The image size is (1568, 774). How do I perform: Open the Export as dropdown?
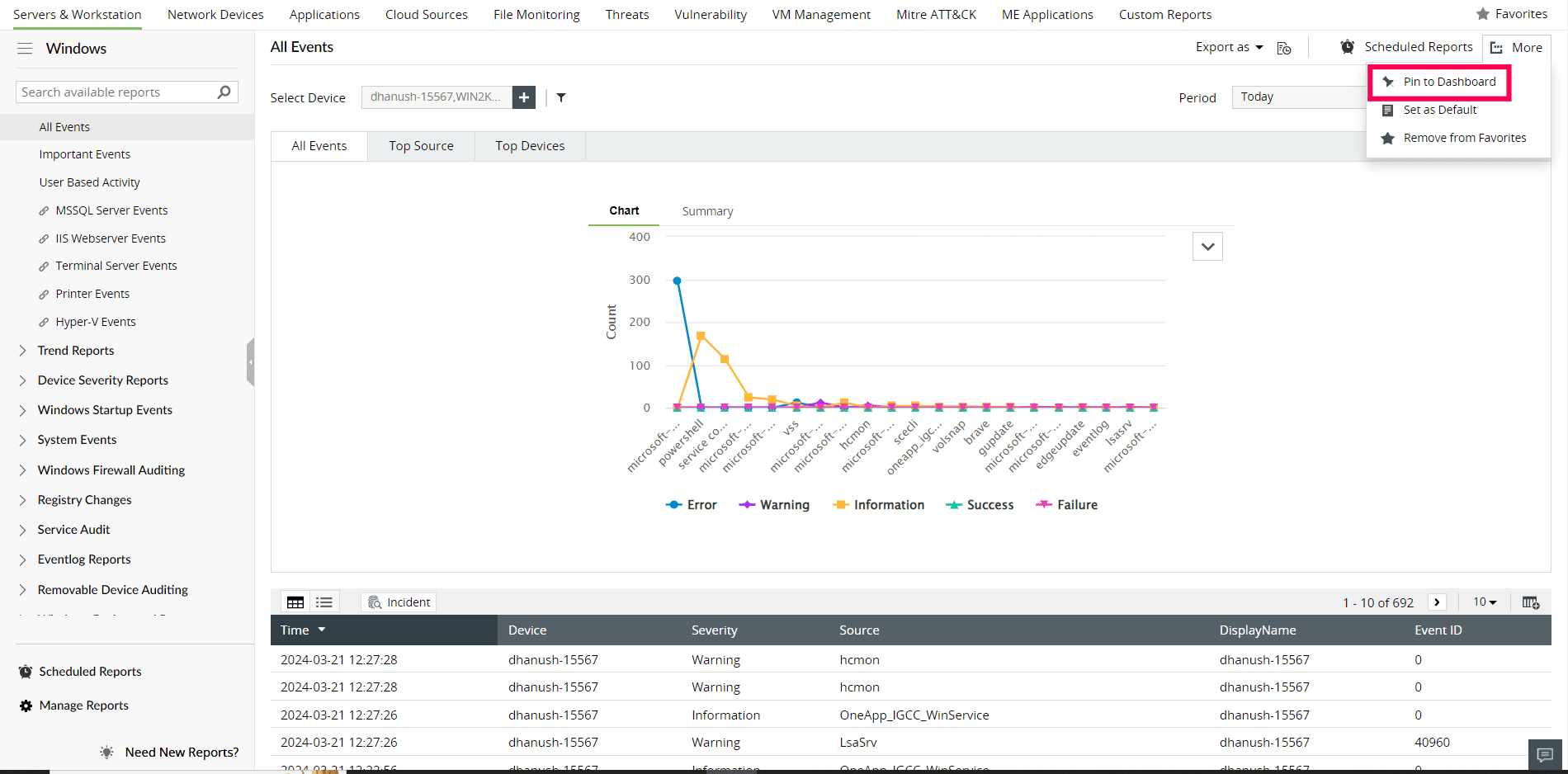1228,47
